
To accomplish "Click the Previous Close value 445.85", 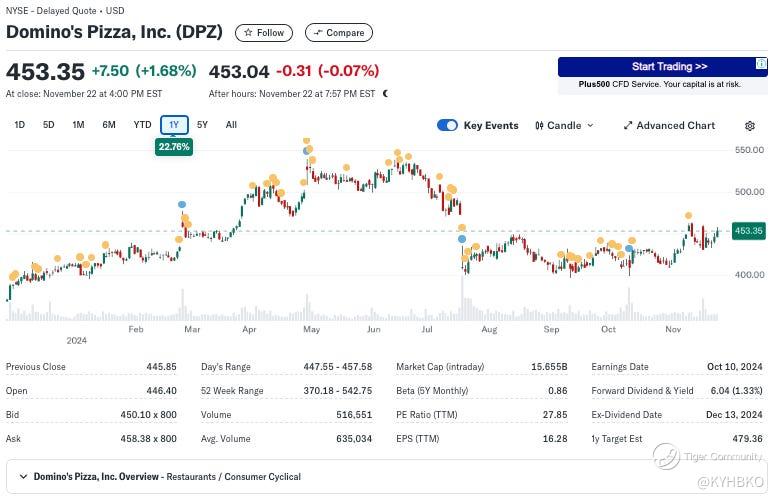I will coord(161,367).
